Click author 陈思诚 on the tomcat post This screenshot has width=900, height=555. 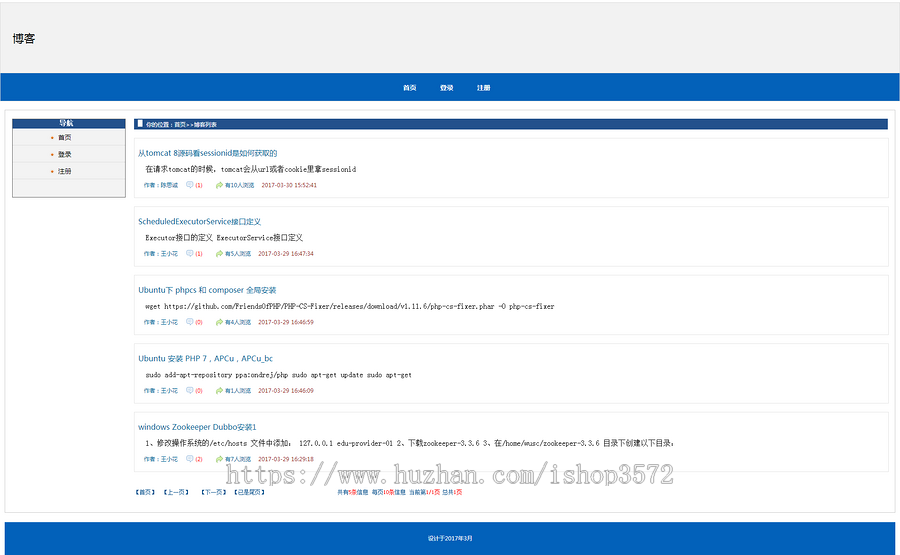click(x=169, y=185)
